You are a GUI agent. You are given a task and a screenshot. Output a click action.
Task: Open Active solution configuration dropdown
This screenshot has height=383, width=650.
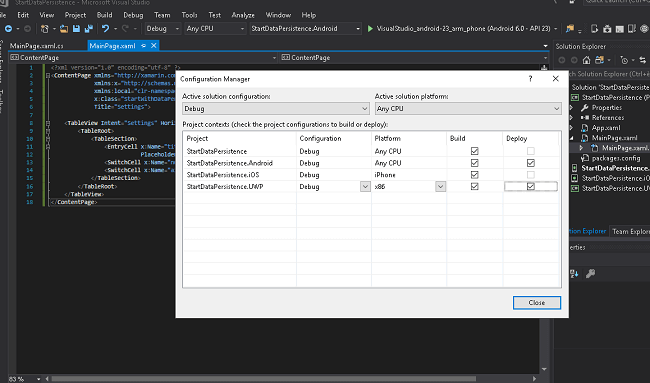coord(276,109)
